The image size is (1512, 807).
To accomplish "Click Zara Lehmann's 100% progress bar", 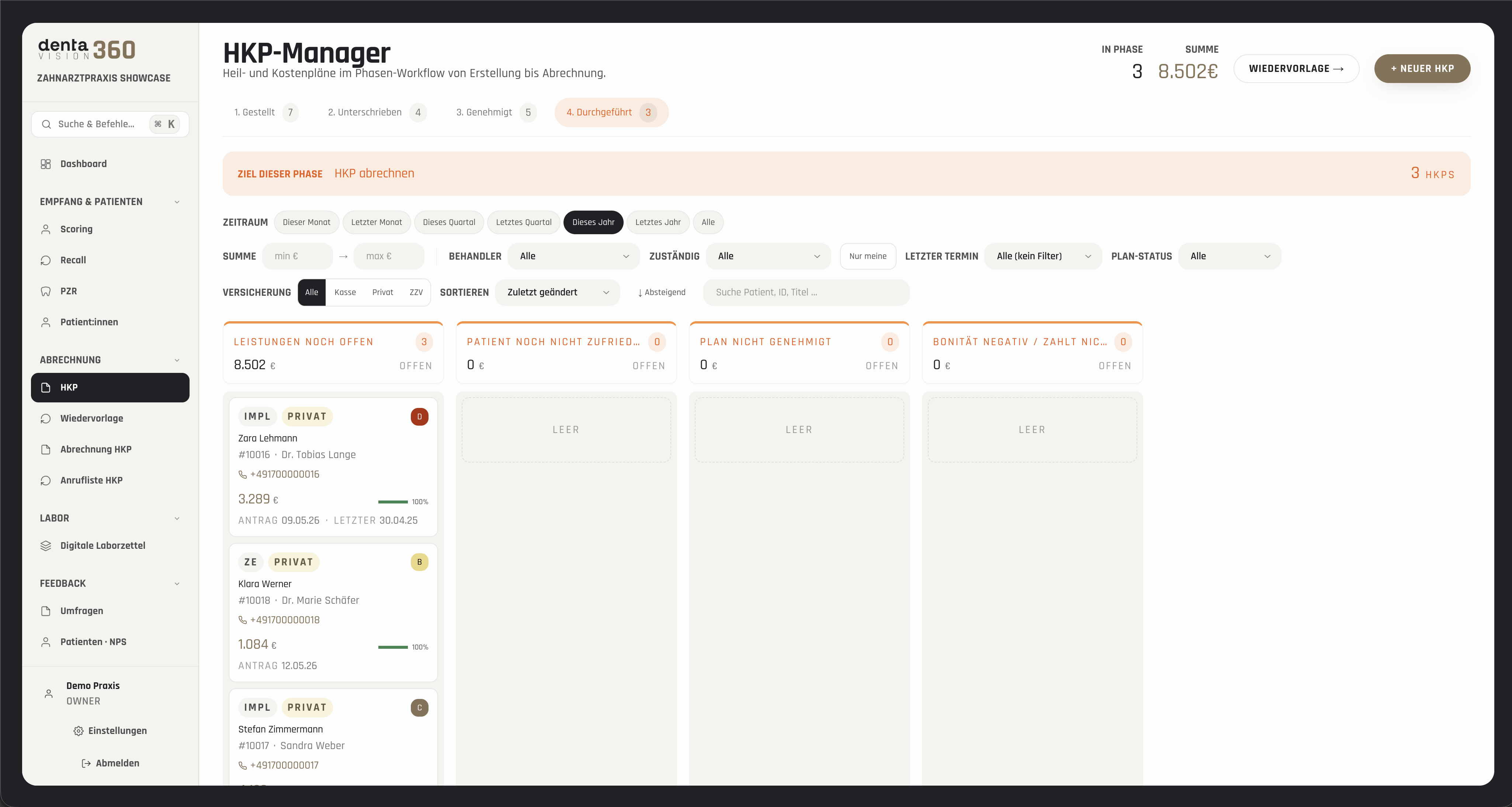I will (x=393, y=502).
